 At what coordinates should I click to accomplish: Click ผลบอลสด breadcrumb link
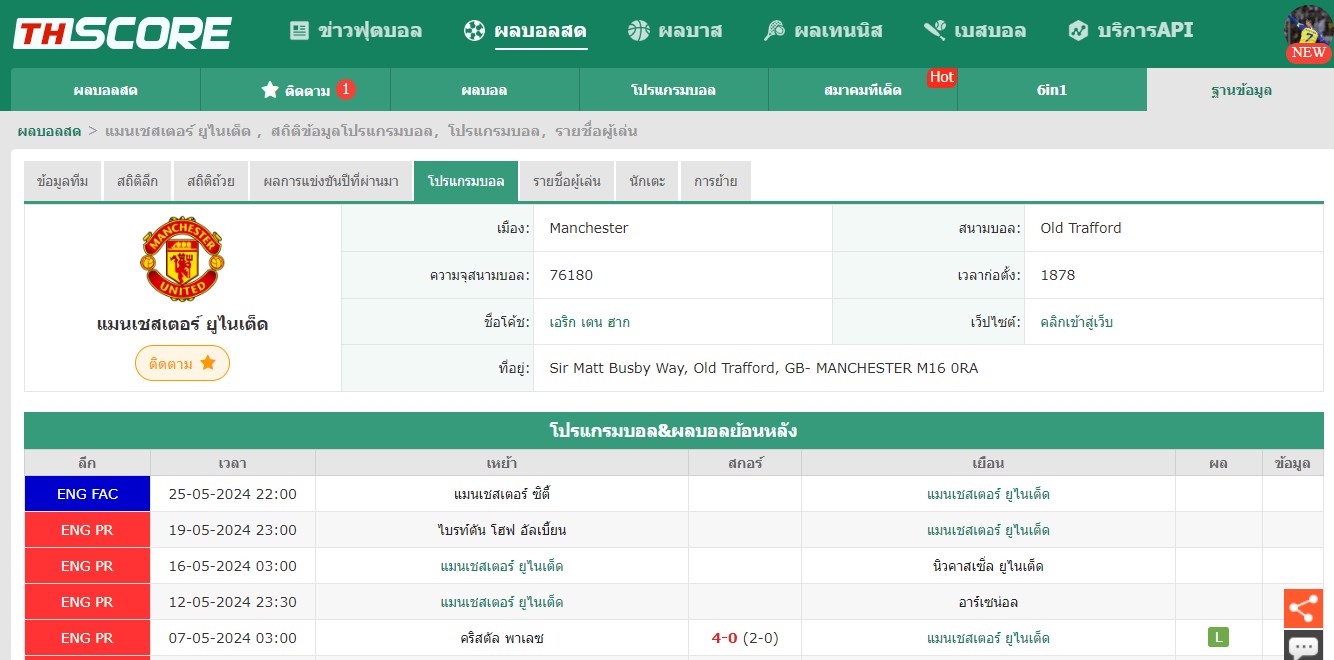click(49, 131)
